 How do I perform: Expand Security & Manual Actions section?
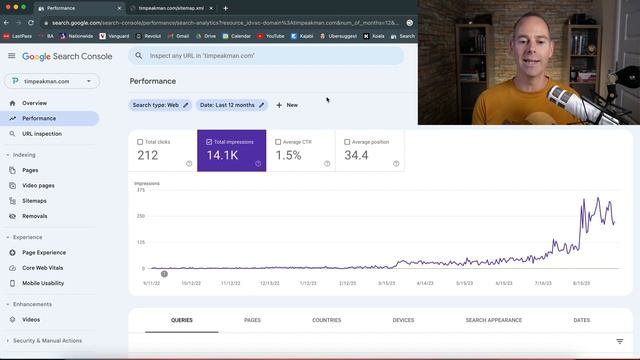pos(8,341)
